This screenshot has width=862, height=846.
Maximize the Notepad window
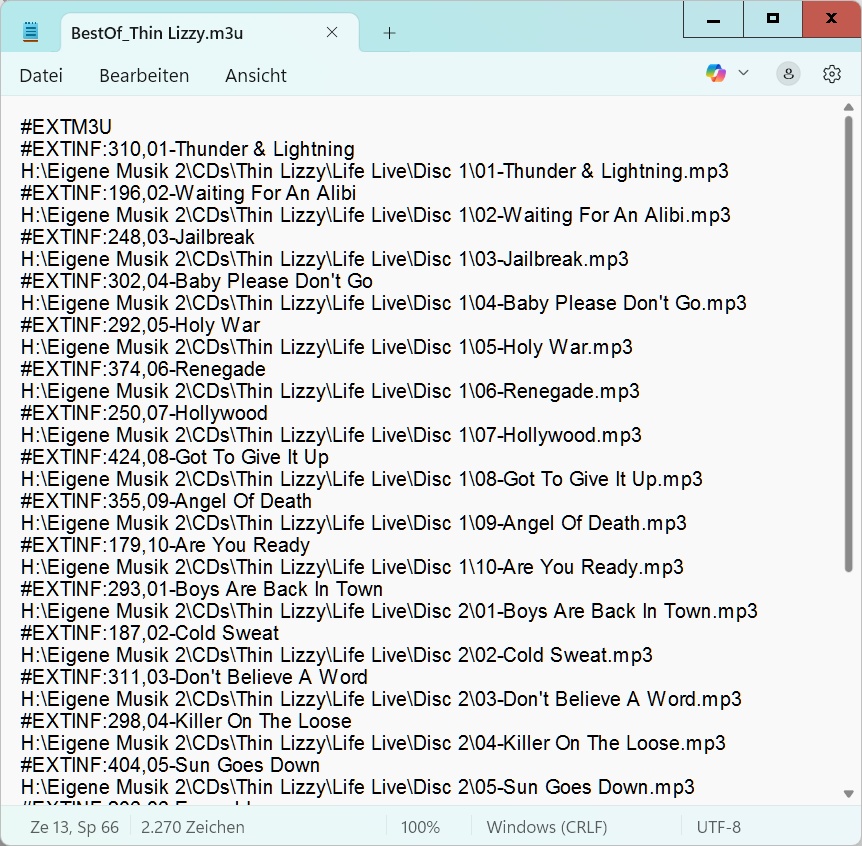[772, 19]
